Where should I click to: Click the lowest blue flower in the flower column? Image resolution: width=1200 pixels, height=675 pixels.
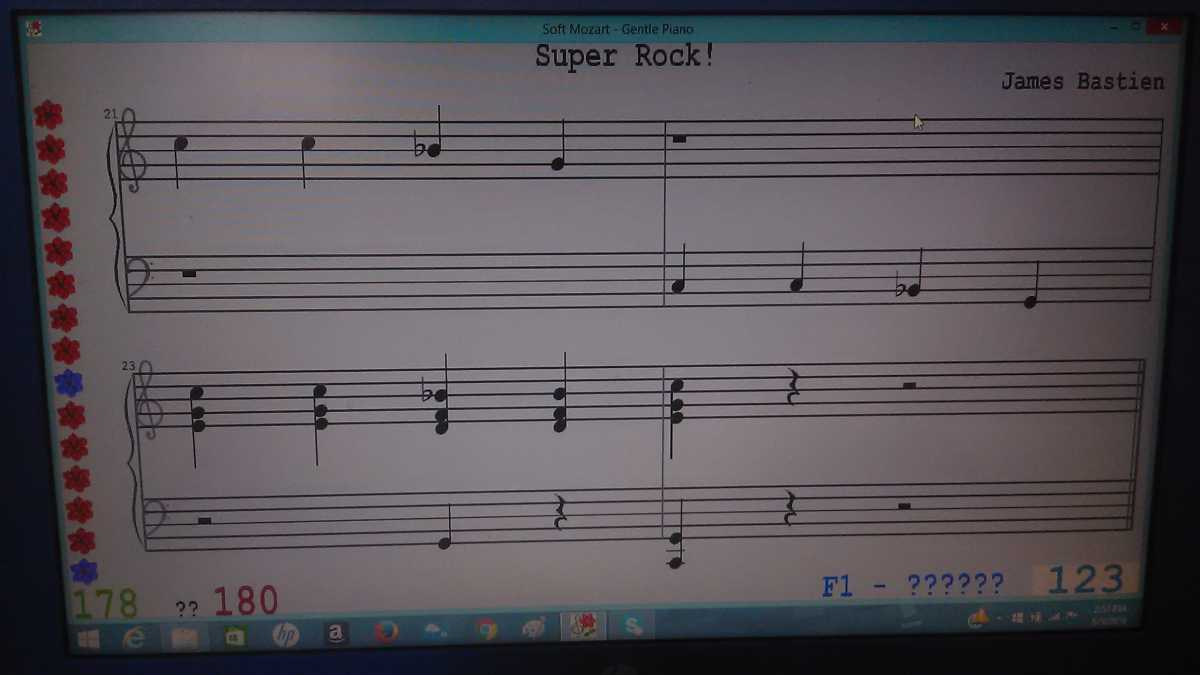pos(84,571)
